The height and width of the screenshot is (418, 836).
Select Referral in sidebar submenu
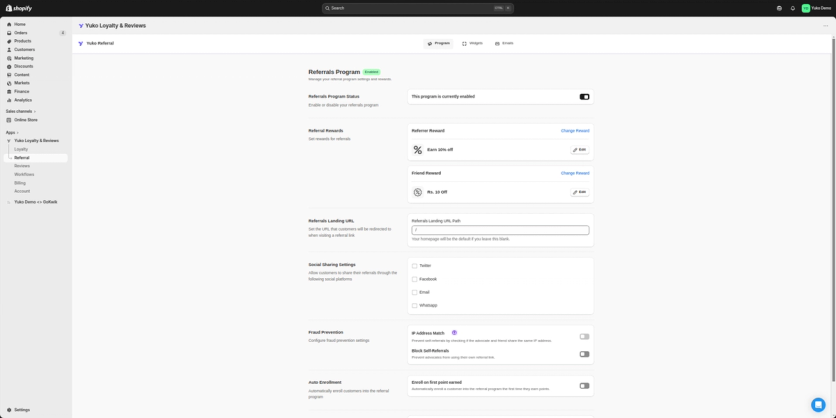click(x=36, y=158)
